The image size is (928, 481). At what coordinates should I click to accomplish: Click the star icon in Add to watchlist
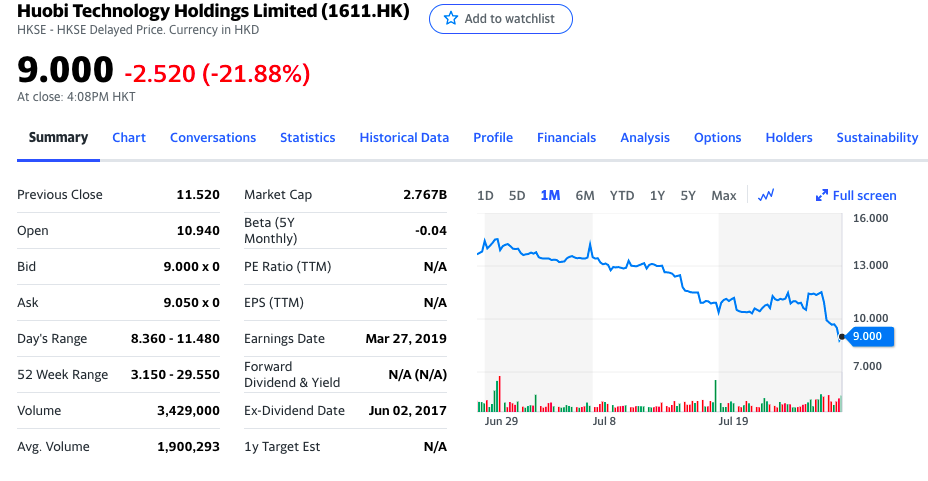point(451,18)
